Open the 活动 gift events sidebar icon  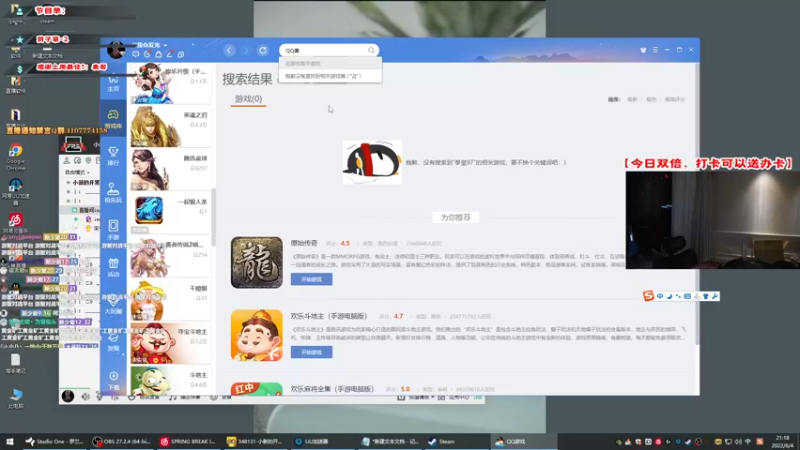[113, 267]
